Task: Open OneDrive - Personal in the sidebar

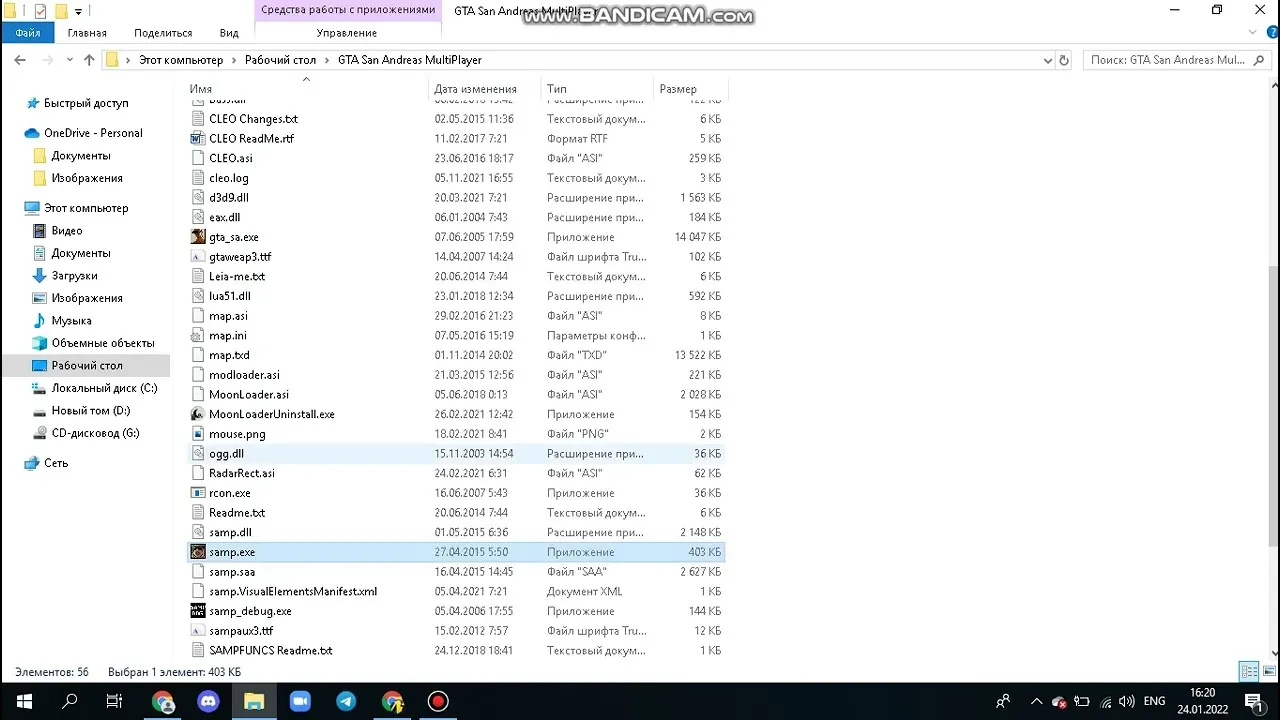Action: pyautogui.click(x=93, y=133)
